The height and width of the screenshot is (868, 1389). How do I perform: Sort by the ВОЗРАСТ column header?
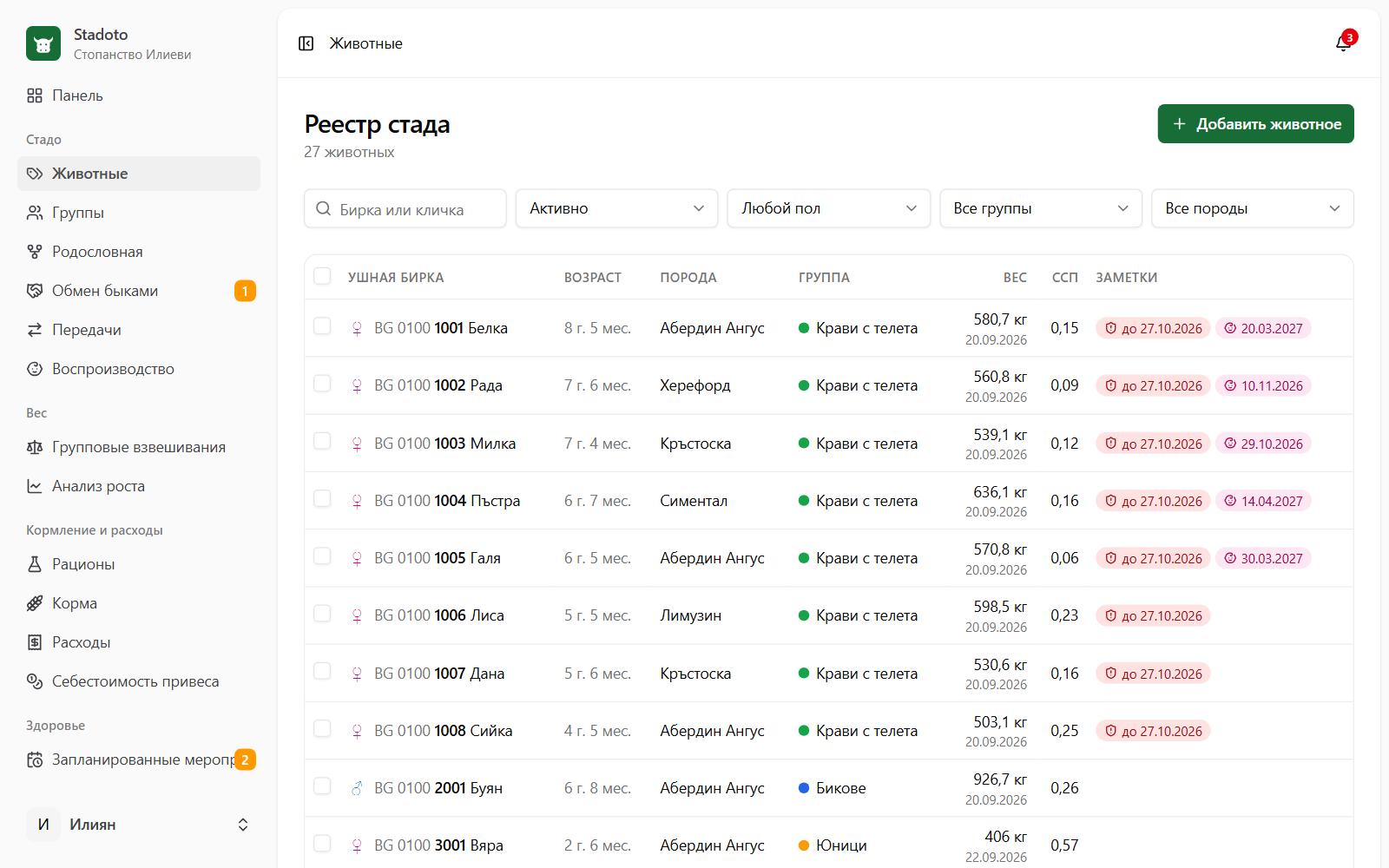(593, 278)
